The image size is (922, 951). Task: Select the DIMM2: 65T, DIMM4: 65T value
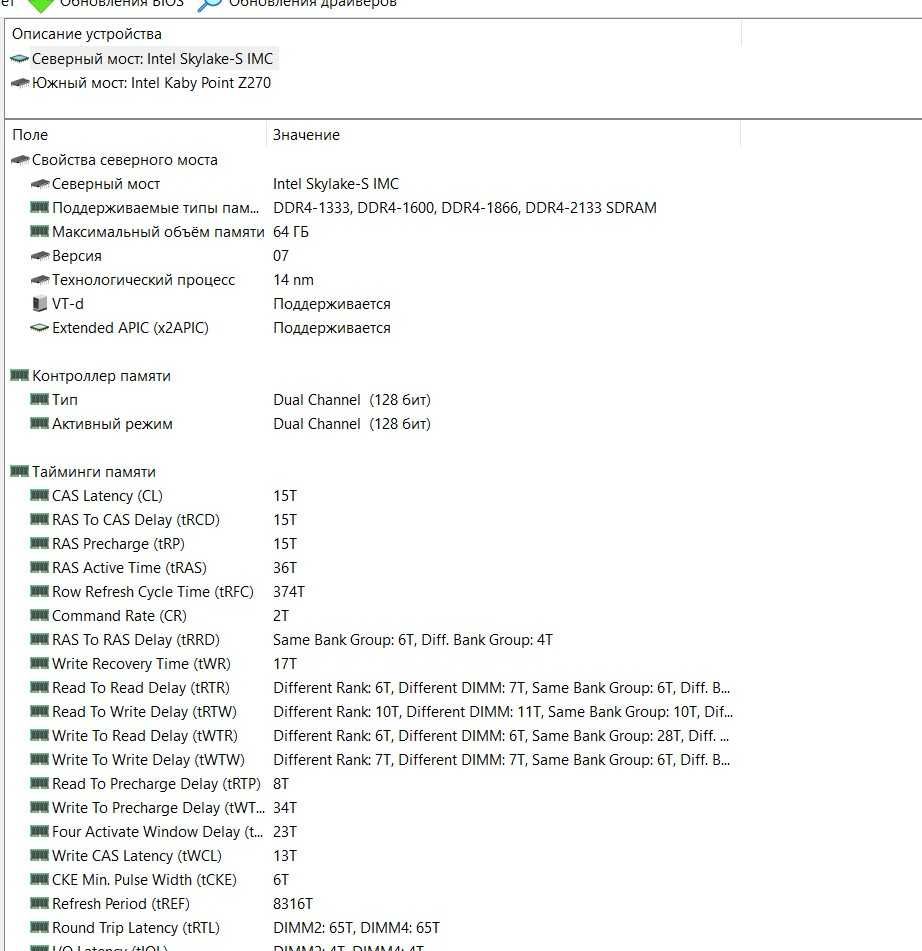tap(357, 928)
